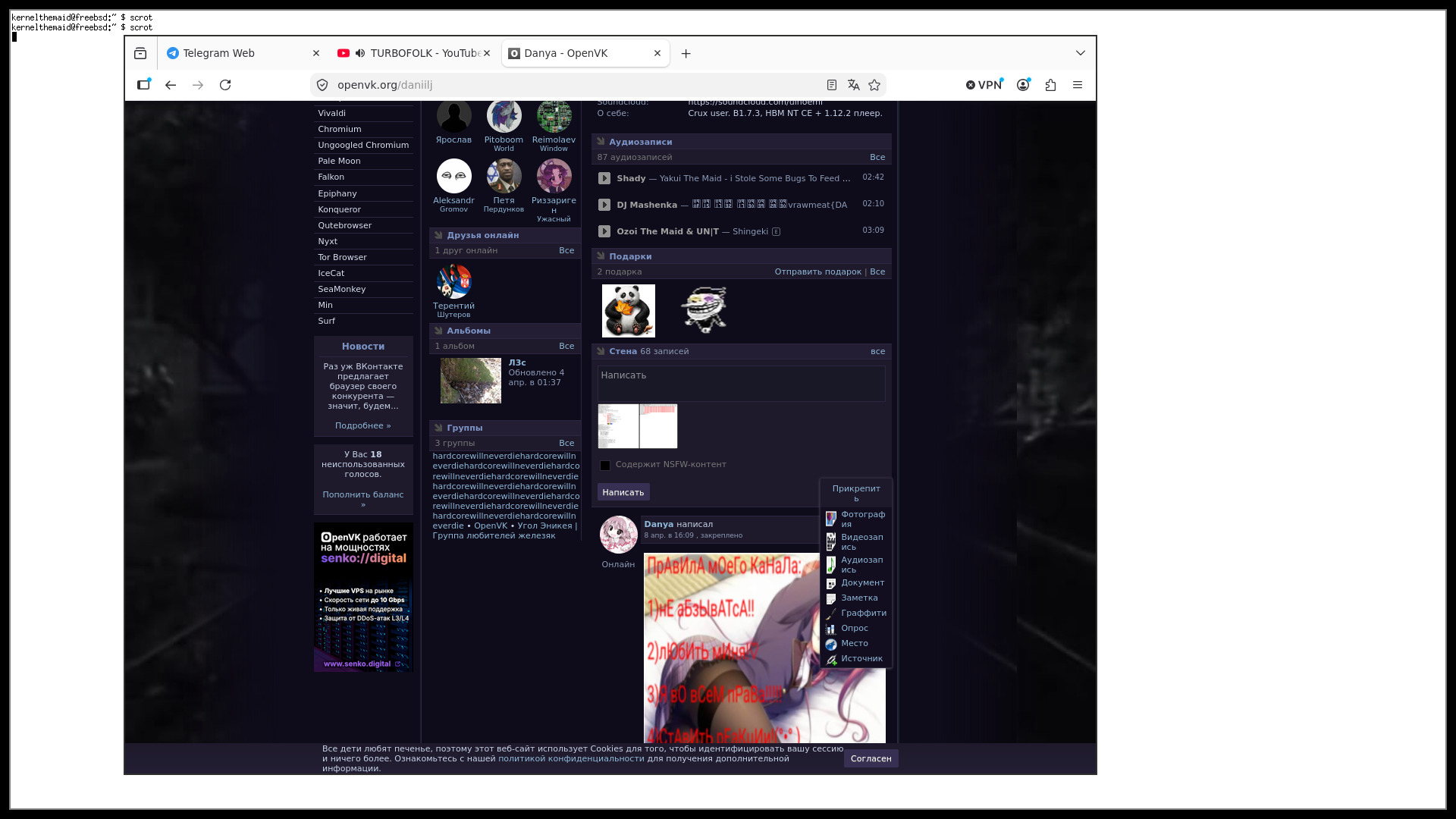
Task: Click the translate page icon
Action: click(853, 85)
